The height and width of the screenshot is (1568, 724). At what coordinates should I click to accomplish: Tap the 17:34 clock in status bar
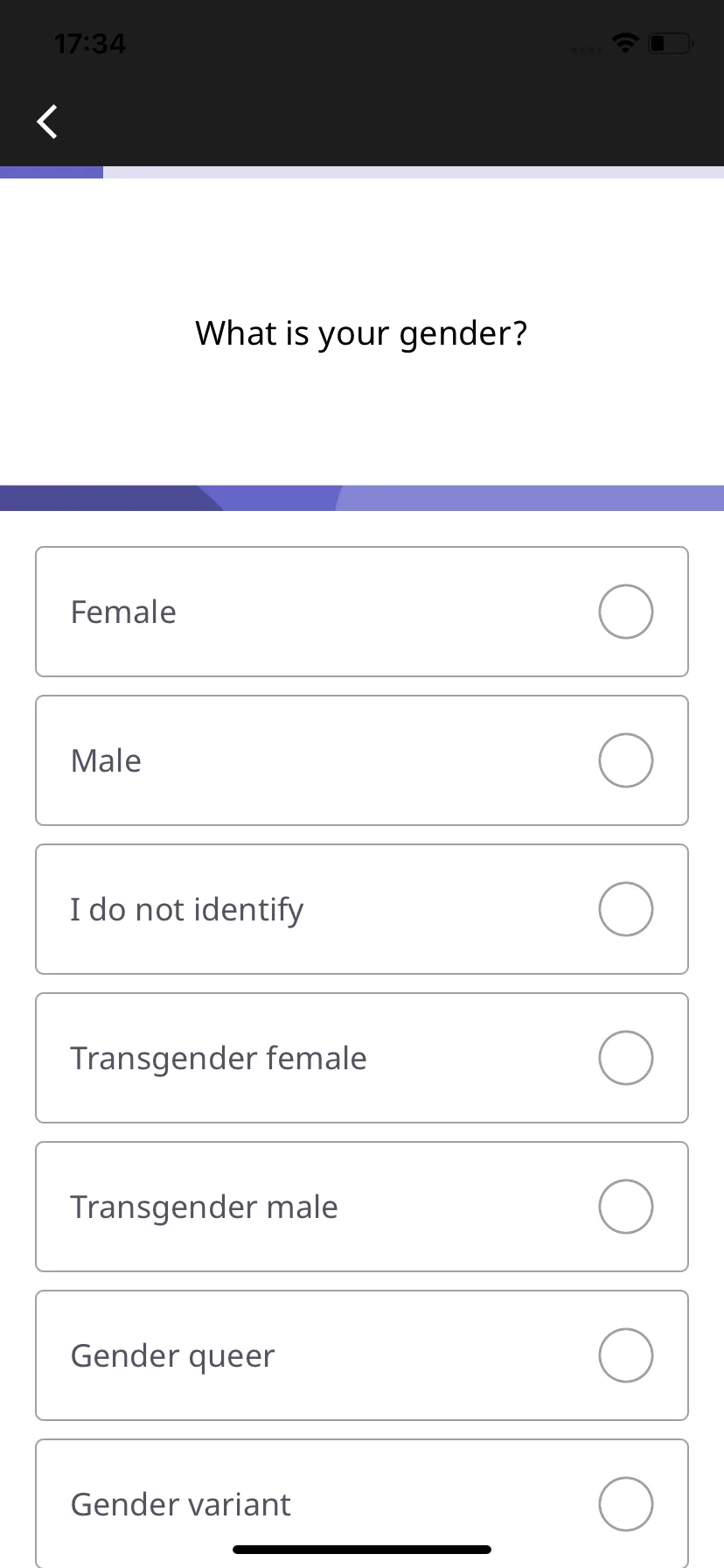coord(90,43)
